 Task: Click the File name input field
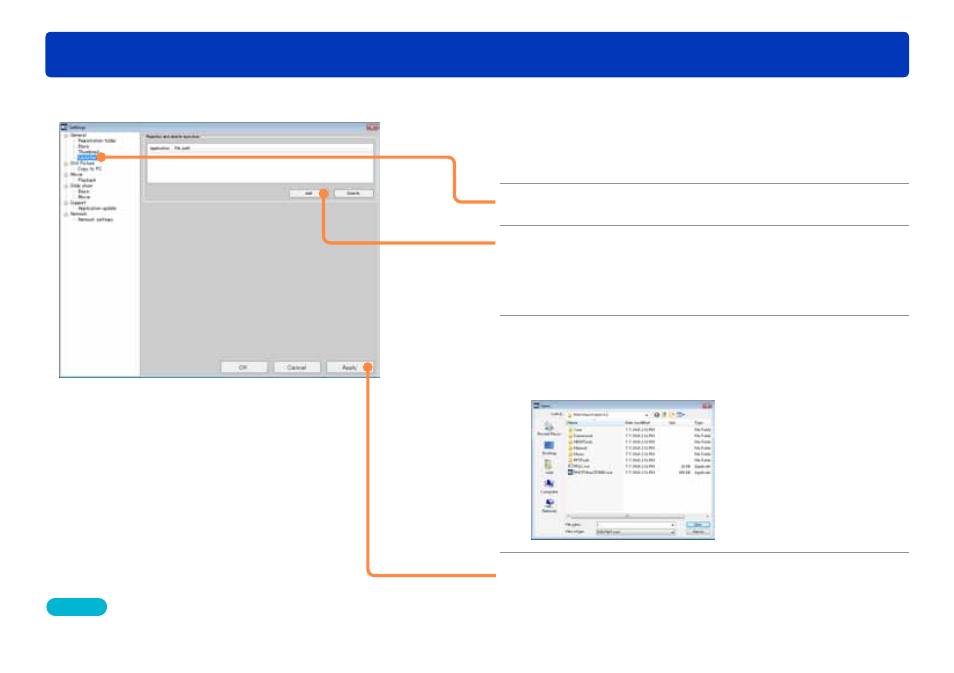635,525
